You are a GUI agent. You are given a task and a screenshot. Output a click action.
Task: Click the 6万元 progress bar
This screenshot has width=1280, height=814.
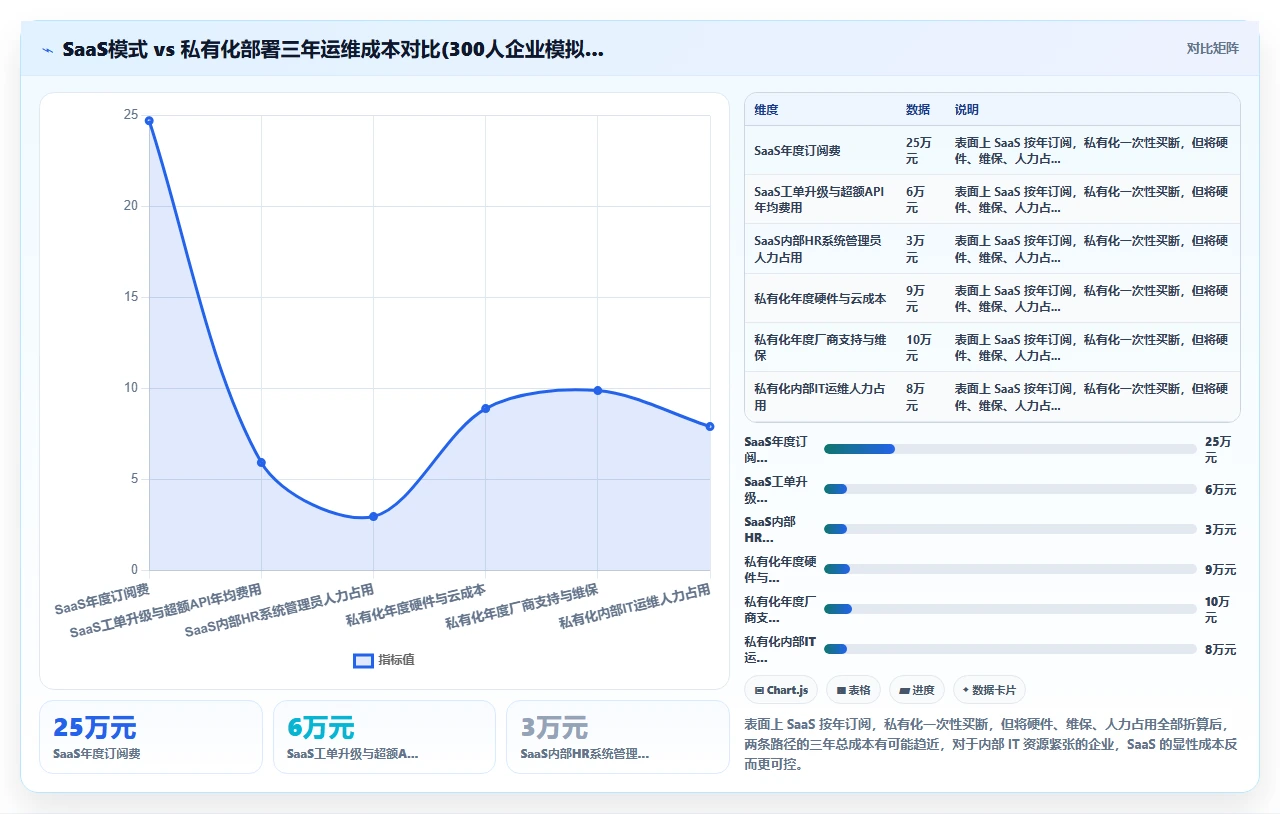pyautogui.click(x=1010, y=489)
